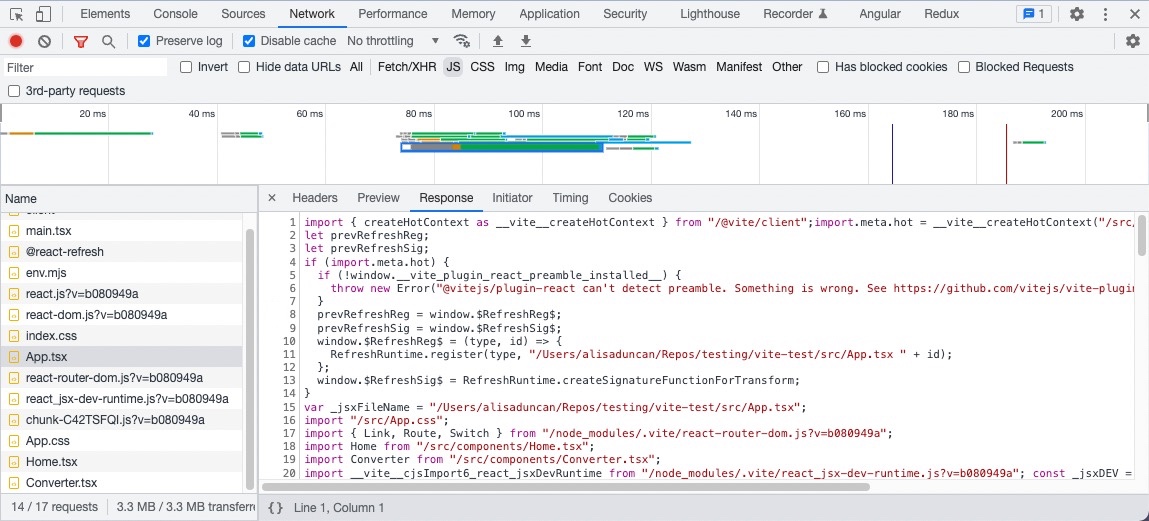Click the Filter text input field
Image resolution: width=1149 pixels, height=521 pixels.
(x=85, y=67)
